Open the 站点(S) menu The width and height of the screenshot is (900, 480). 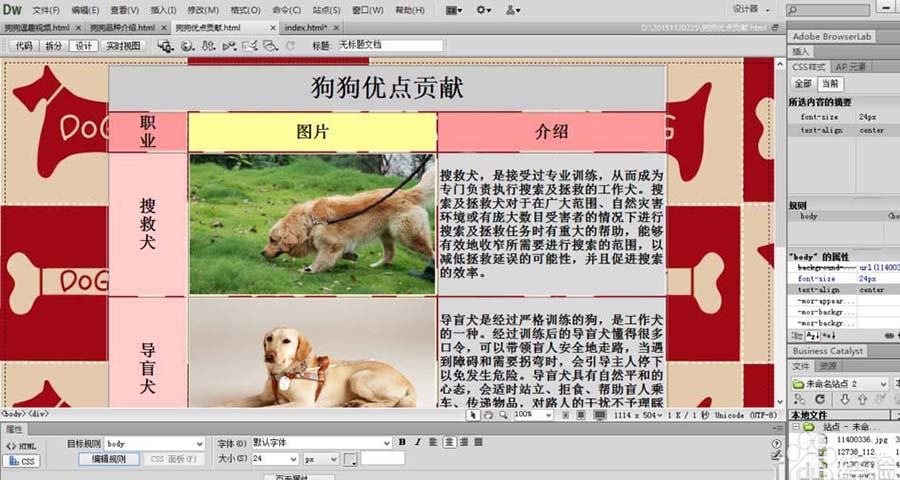coord(327,10)
